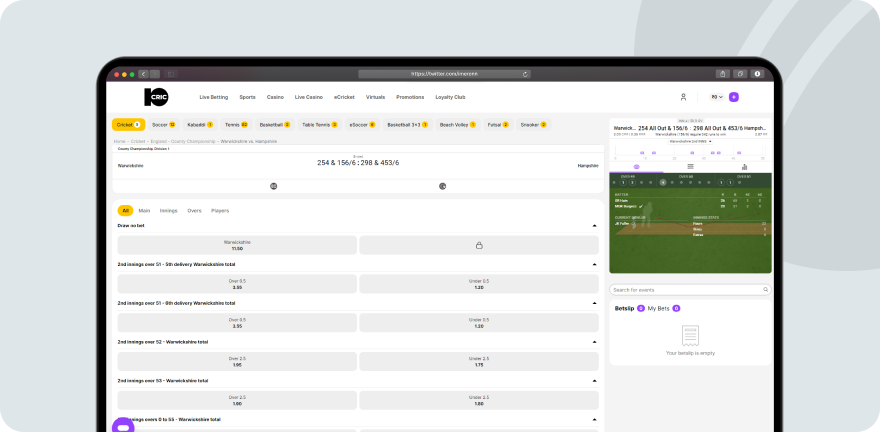Go back with browser back arrow
Screen dimensions: 880x432
pos(143,74)
